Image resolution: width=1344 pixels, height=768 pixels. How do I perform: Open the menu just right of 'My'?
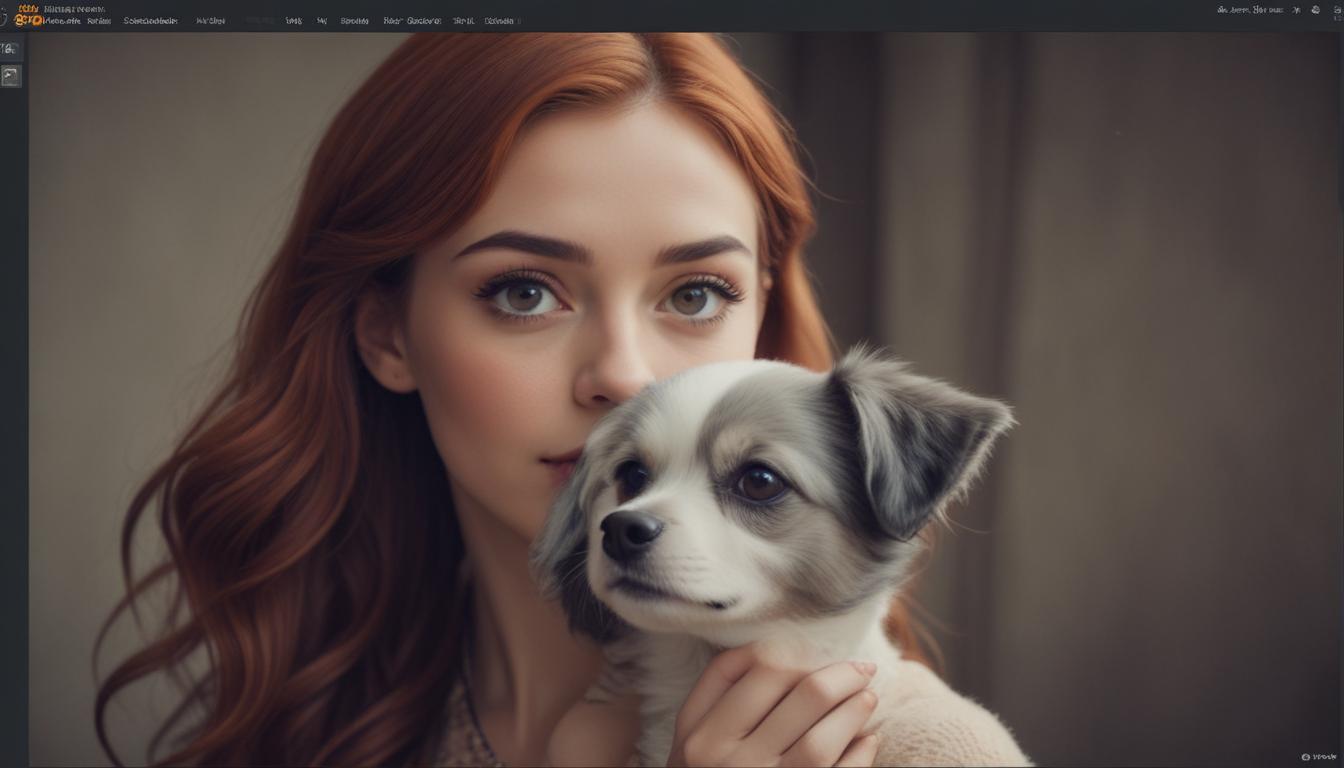(x=354, y=21)
